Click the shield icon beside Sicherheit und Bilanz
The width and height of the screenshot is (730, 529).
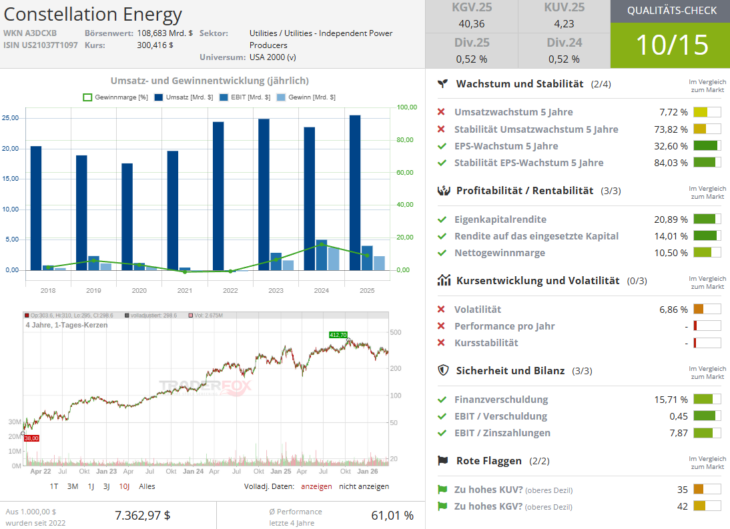click(443, 370)
